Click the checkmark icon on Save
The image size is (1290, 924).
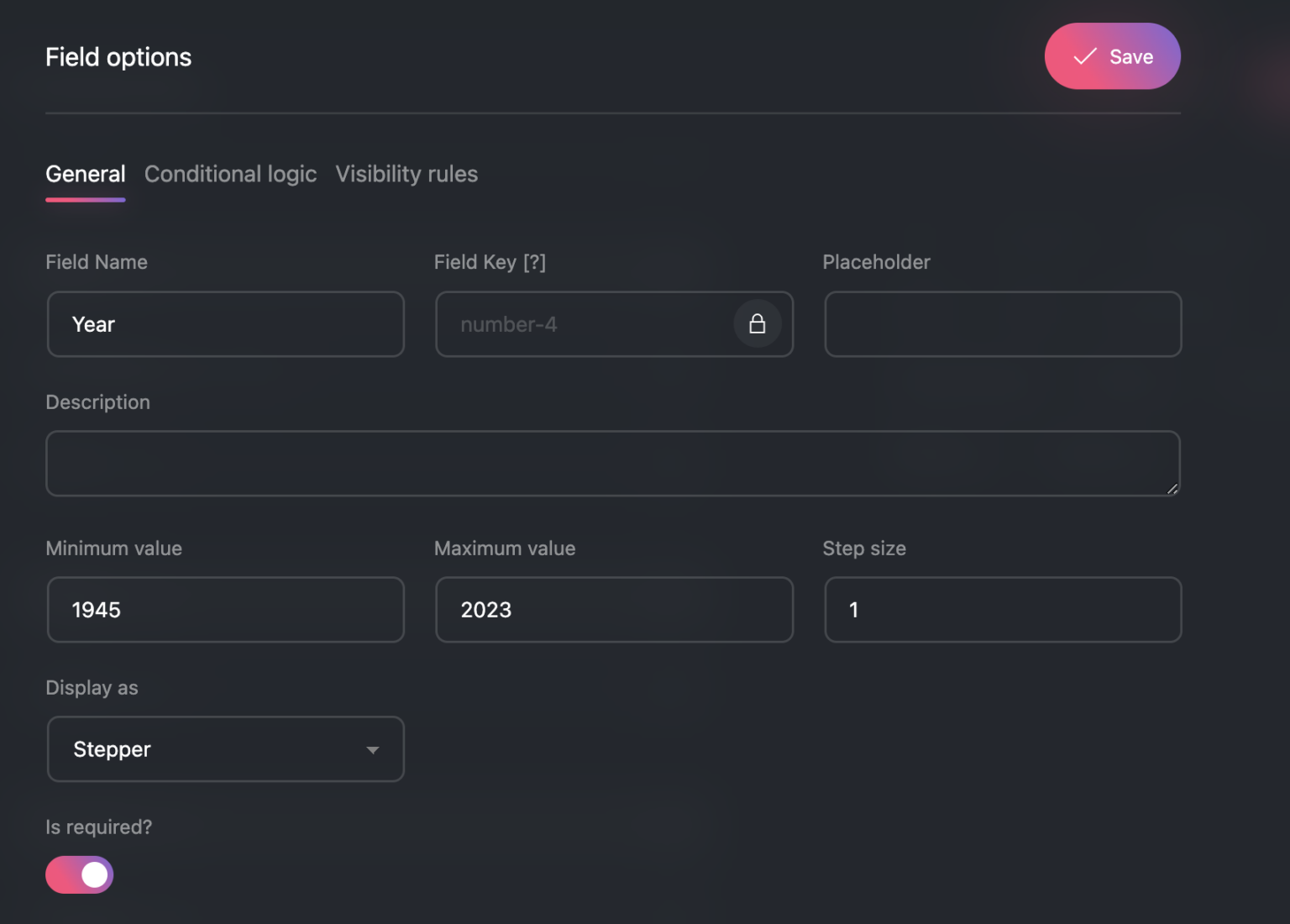[x=1084, y=56]
